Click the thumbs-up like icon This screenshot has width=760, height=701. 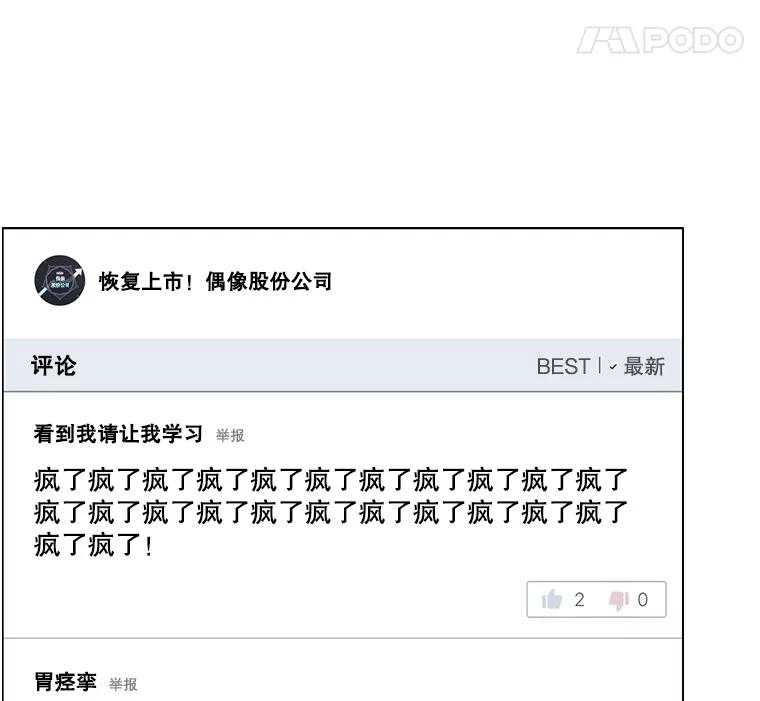point(552,599)
